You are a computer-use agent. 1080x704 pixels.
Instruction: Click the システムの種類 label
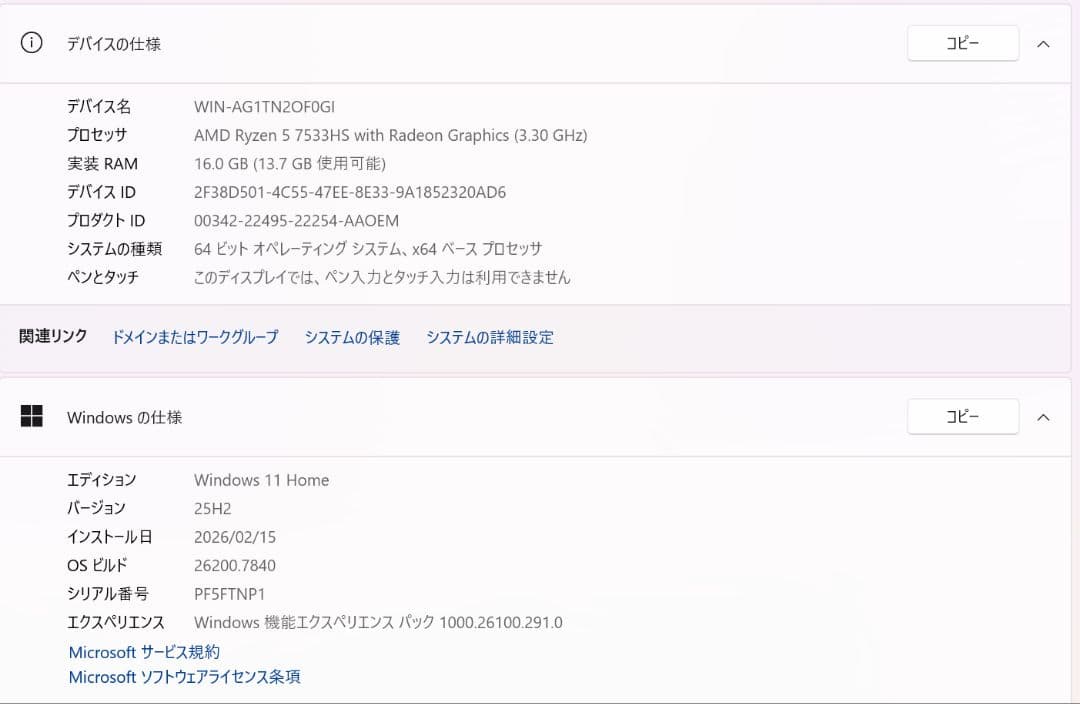114,249
